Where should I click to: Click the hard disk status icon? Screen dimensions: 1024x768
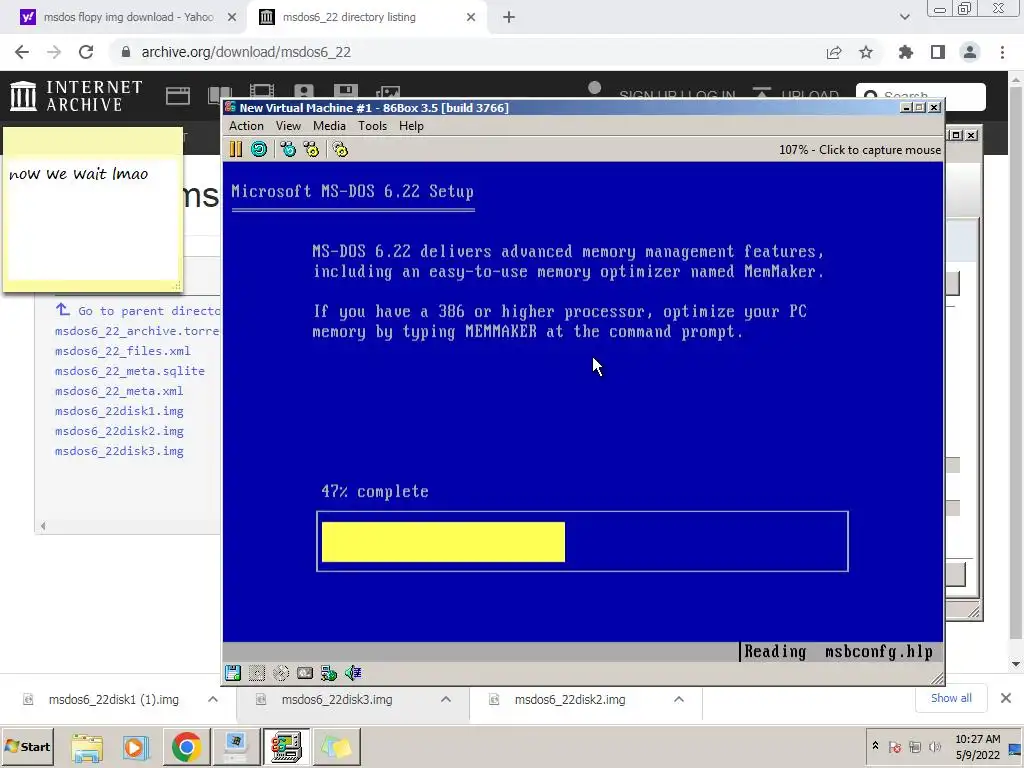pos(305,673)
